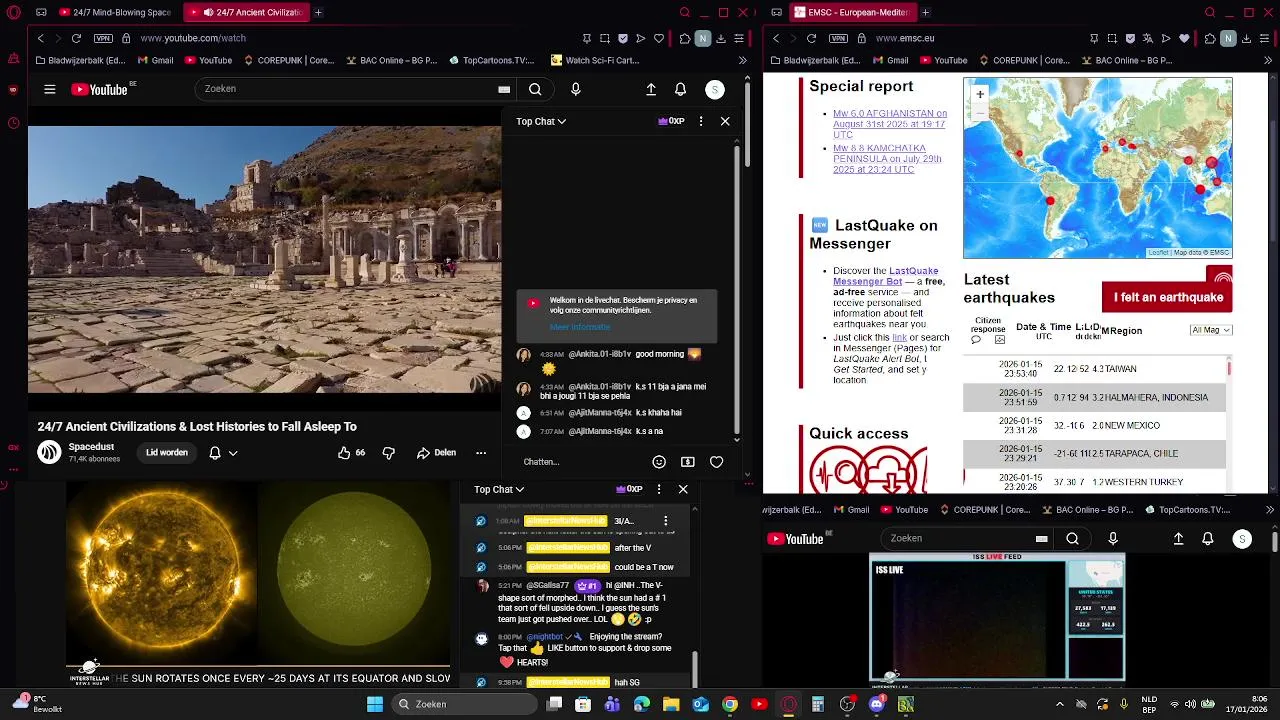This screenshot has width=1280, height=720.
Task: Share the video with the Delen button
Action: coord(437,452)
